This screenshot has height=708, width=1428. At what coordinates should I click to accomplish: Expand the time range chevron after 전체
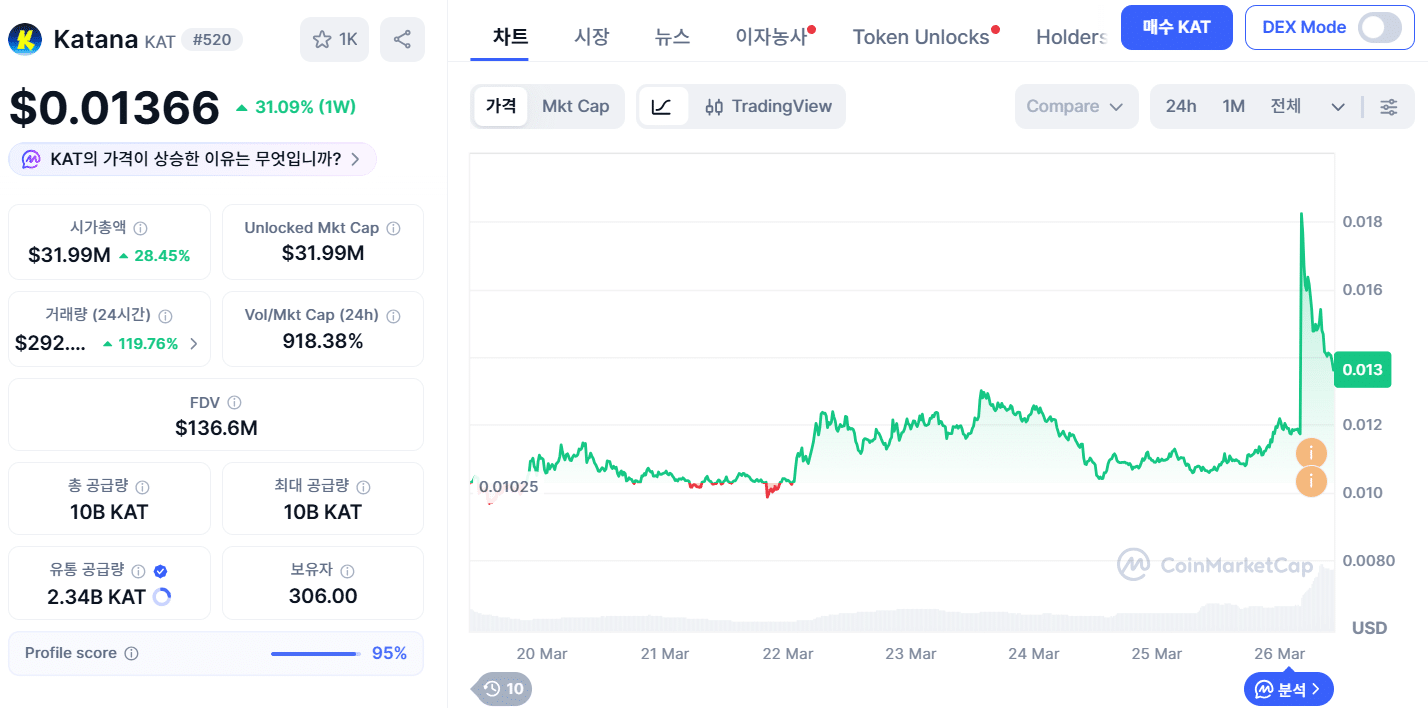(1338, 107)
